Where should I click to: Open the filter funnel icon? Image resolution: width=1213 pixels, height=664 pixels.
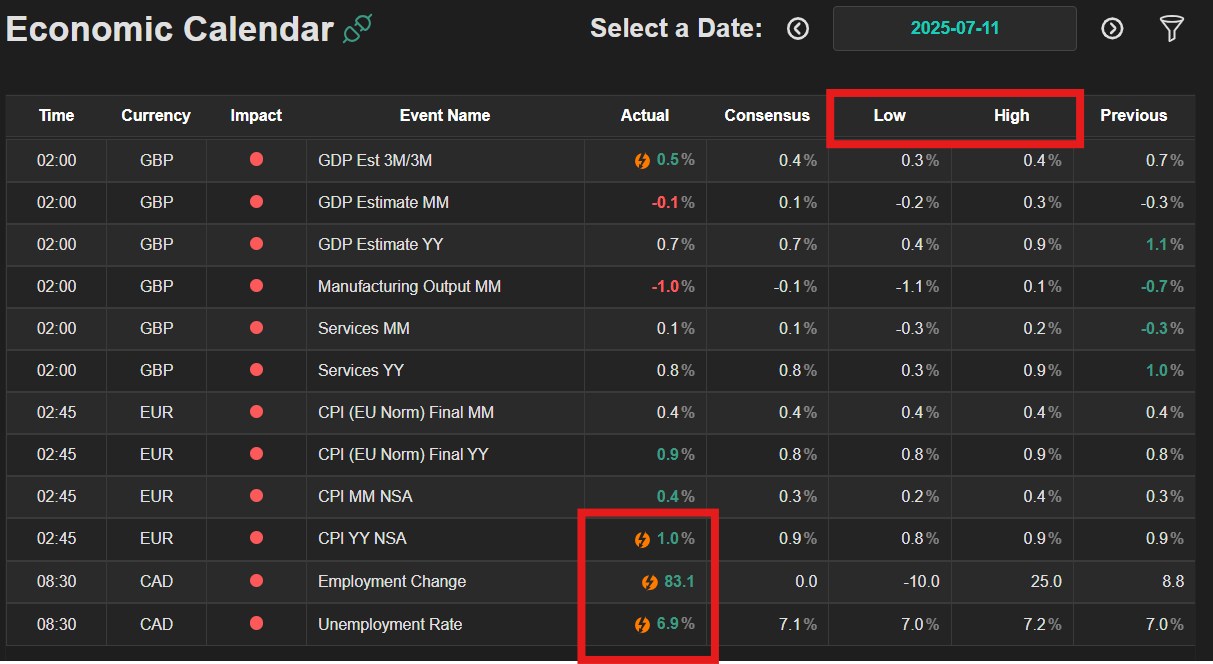pyautogui.click(x=1171, y=29)
